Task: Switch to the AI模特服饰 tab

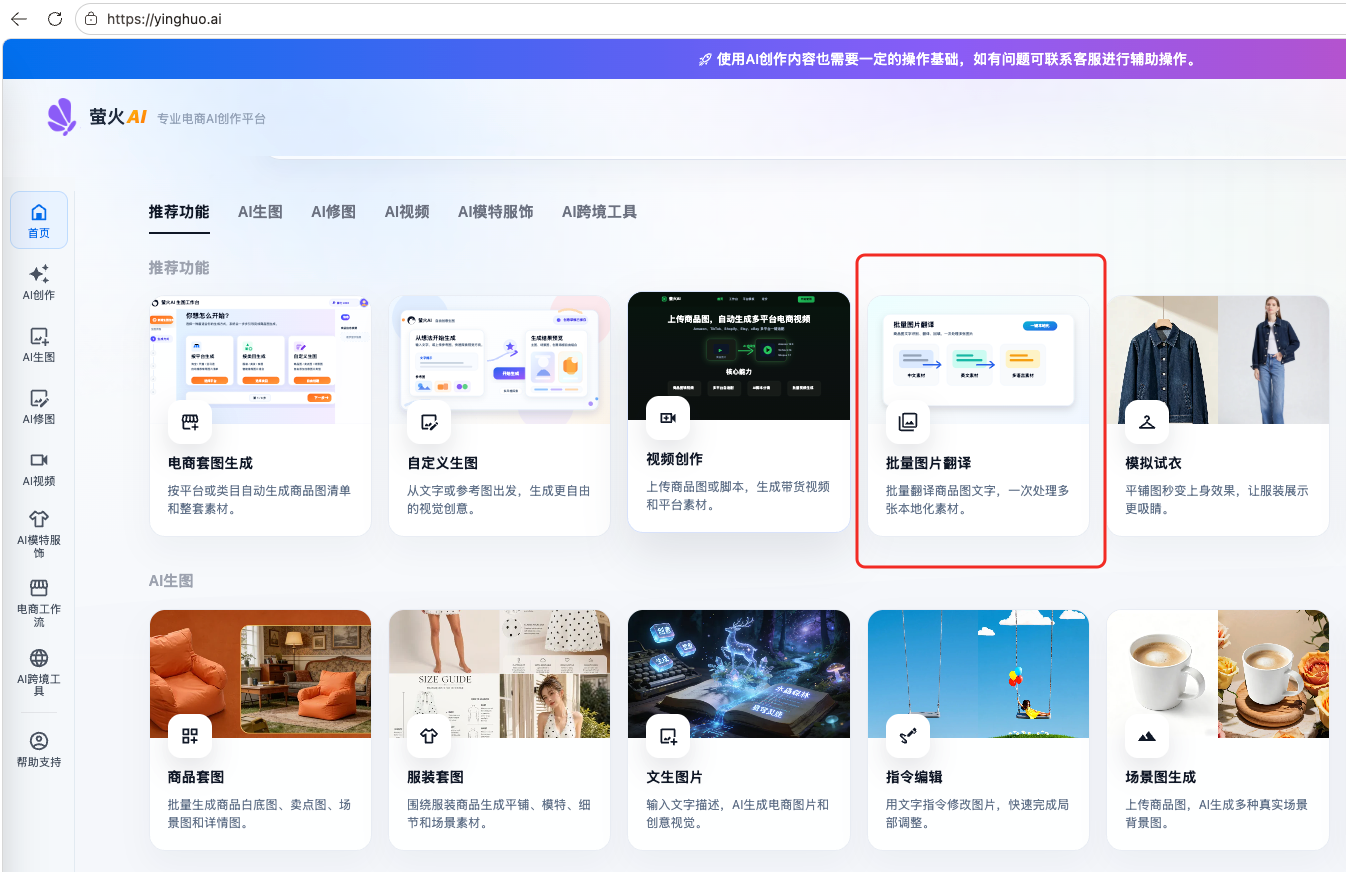Action: 495,212
